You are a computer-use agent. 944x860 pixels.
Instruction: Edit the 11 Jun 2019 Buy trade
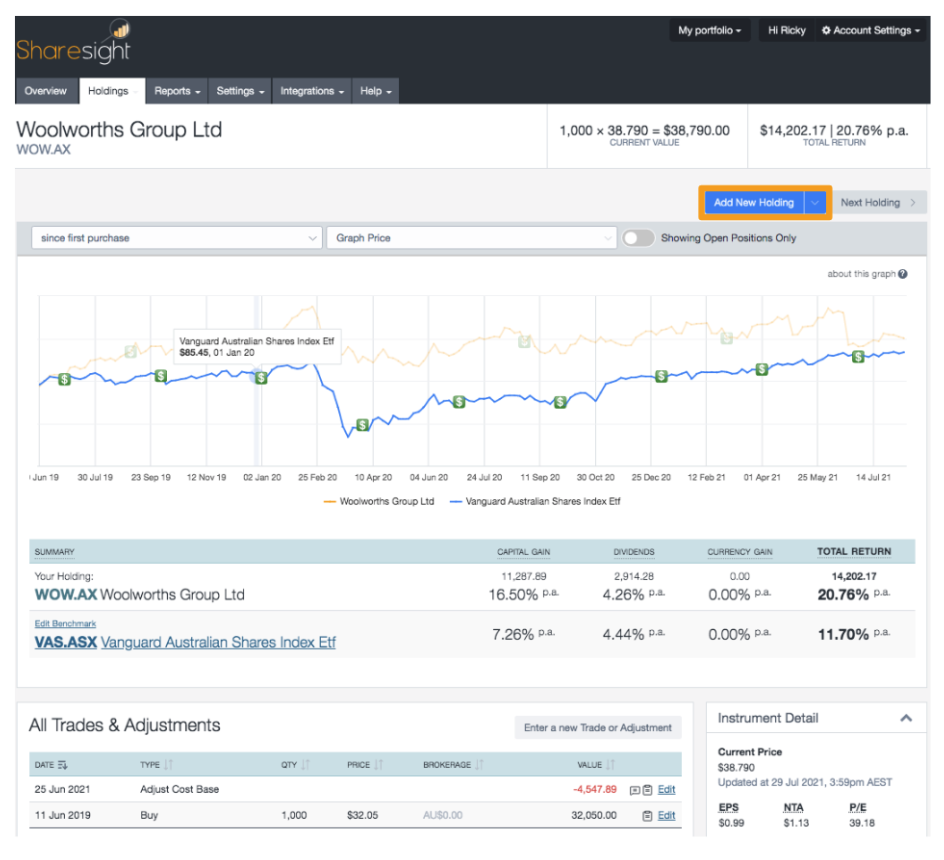(666, 815)
